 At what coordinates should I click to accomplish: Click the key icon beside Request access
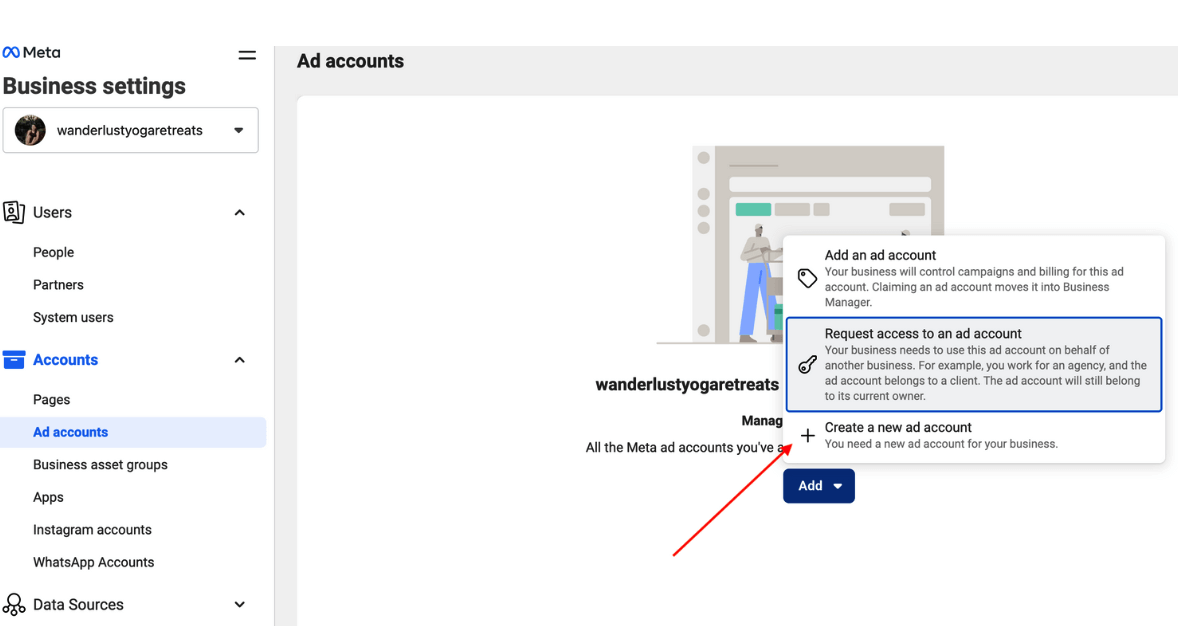click(x=807, y=364)
